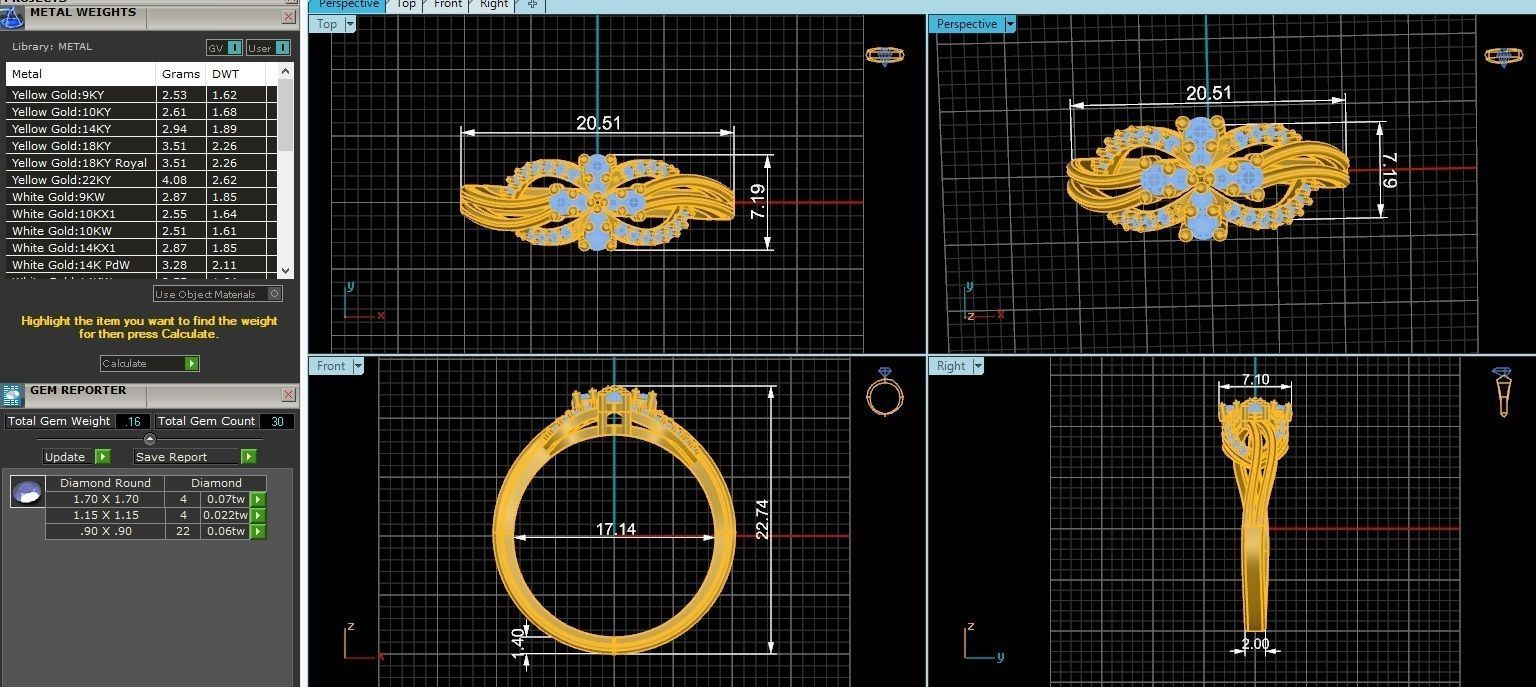Click the Grams column header
The height and width of the screenshot is (687, 1536).
click(x=182, y=74)
